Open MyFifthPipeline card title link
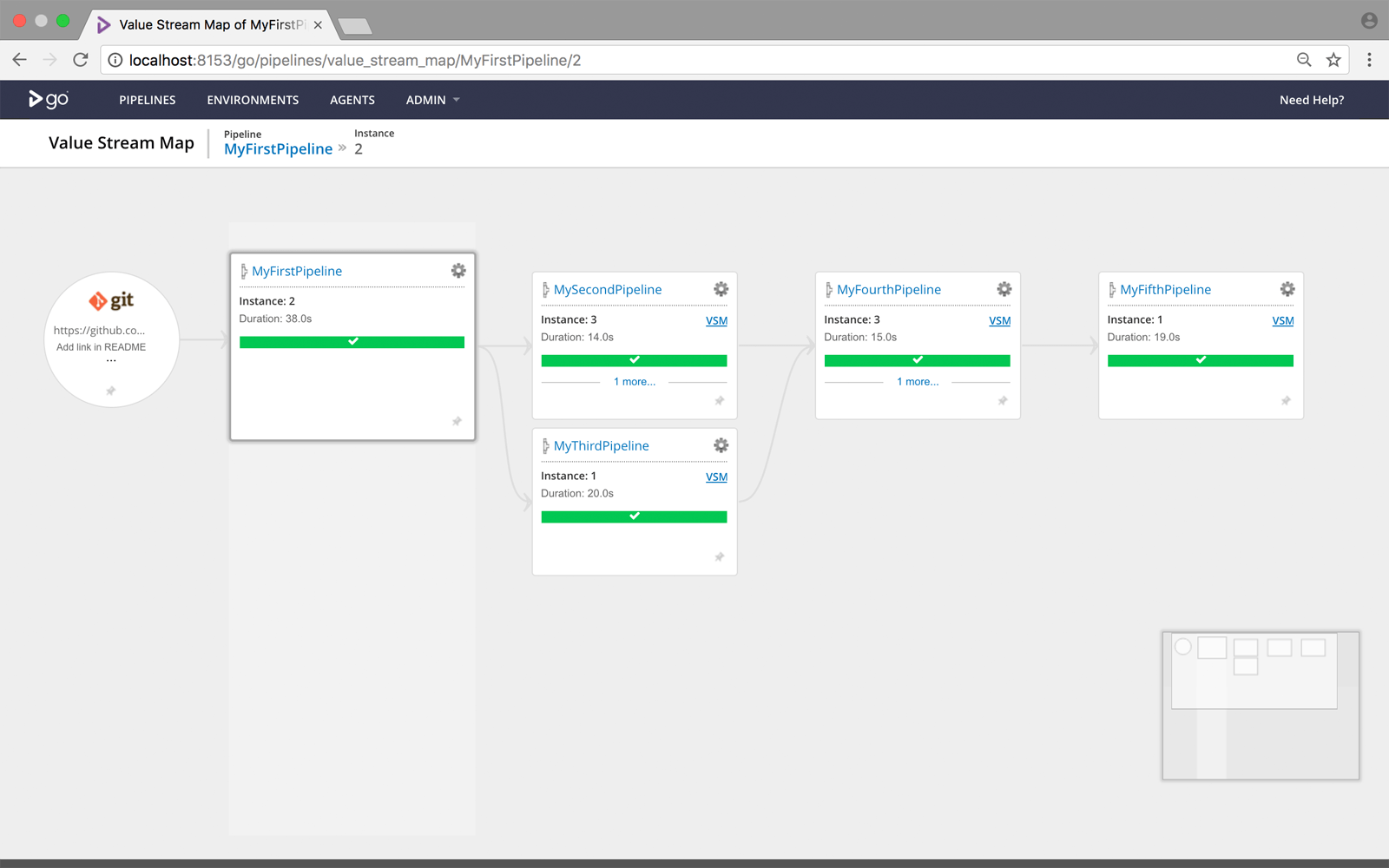Viewport: 1389px width, 868px height. 1165,289
